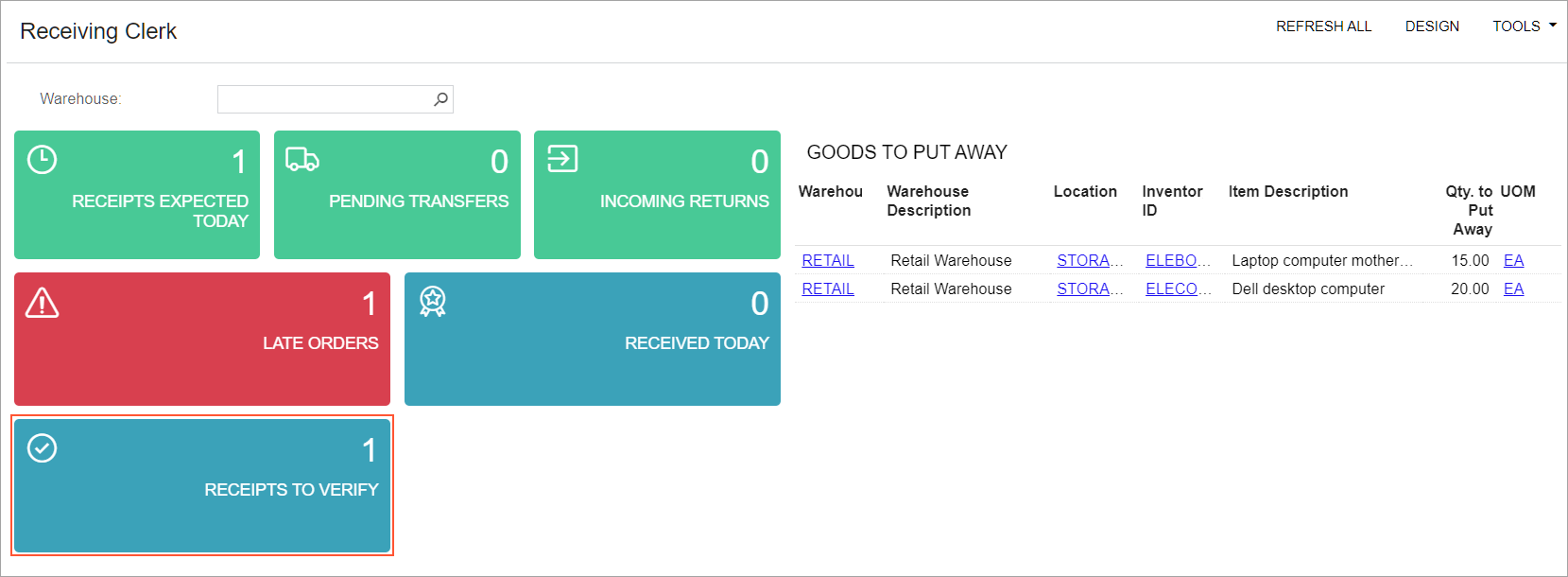
Task: Sort by the Item Description column header
Action: (x=1288, y=192)
